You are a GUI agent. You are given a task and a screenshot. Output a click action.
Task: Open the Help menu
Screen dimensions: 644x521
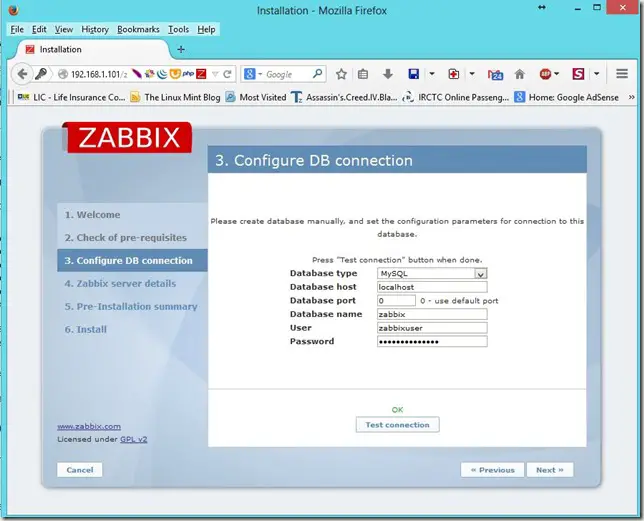[206, 30]
